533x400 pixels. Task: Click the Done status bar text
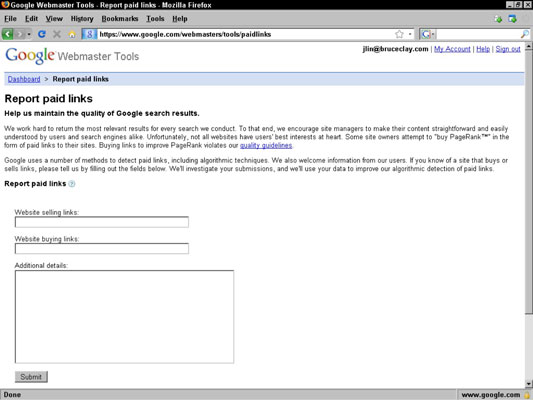pyautogui.click(x=12, y=395)
